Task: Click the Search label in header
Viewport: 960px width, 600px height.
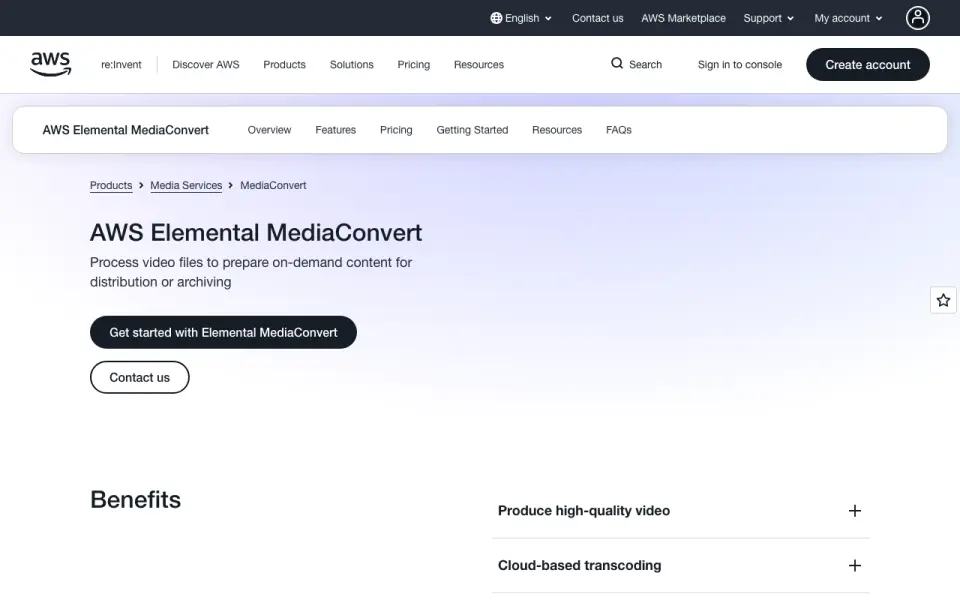Action: pyautogui.click(x=645, y=65)
